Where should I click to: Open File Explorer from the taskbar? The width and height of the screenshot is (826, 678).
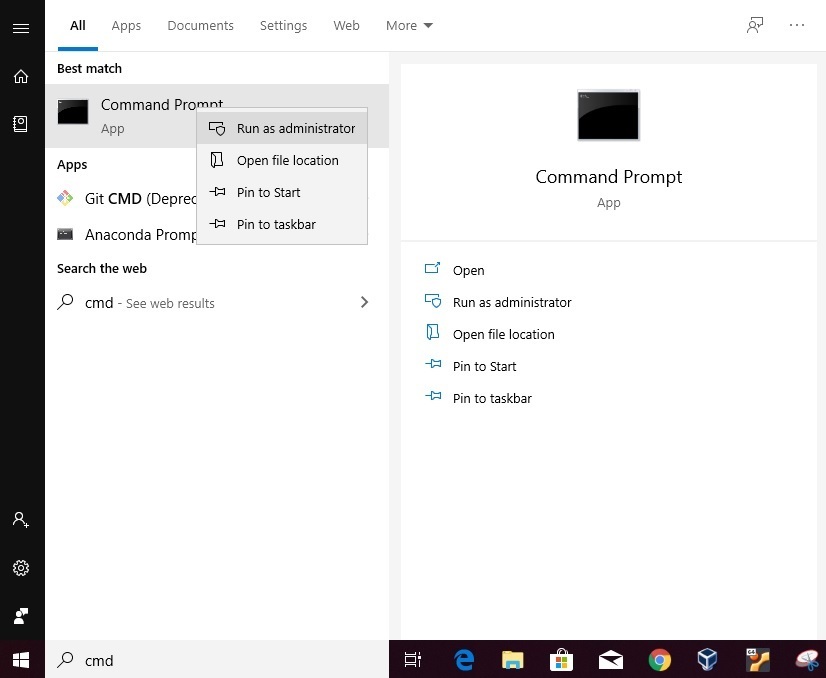point(512,660)
